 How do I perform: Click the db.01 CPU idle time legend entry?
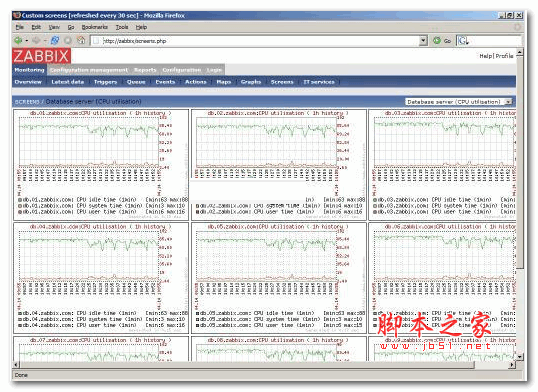click(x=103, y=199)
